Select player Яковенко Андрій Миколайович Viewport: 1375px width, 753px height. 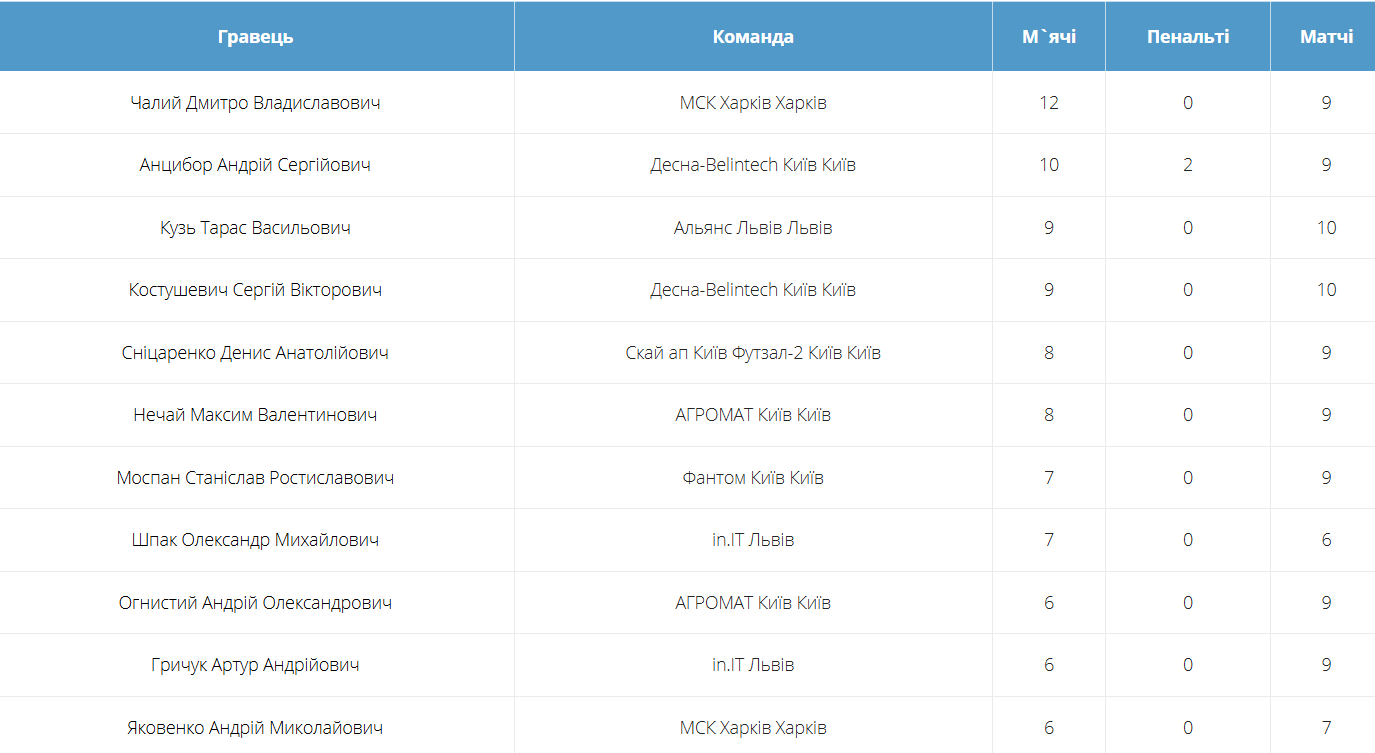click(256, 728)
